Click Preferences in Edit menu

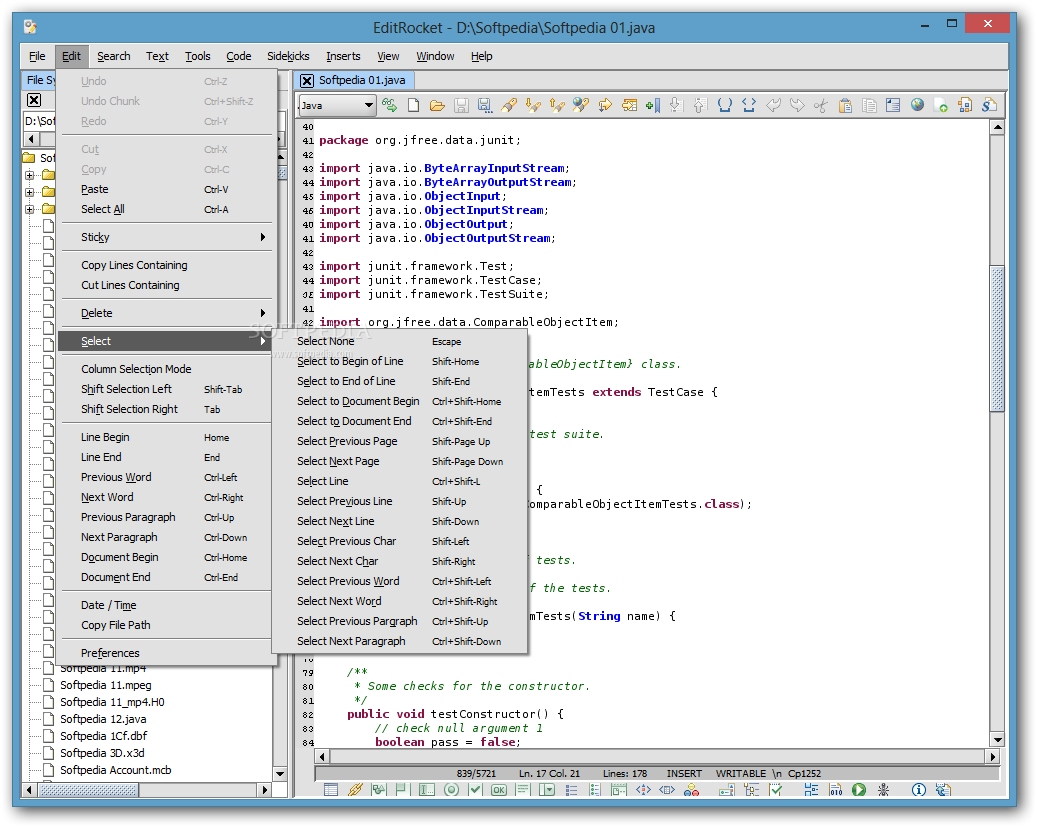click(166, 652)
